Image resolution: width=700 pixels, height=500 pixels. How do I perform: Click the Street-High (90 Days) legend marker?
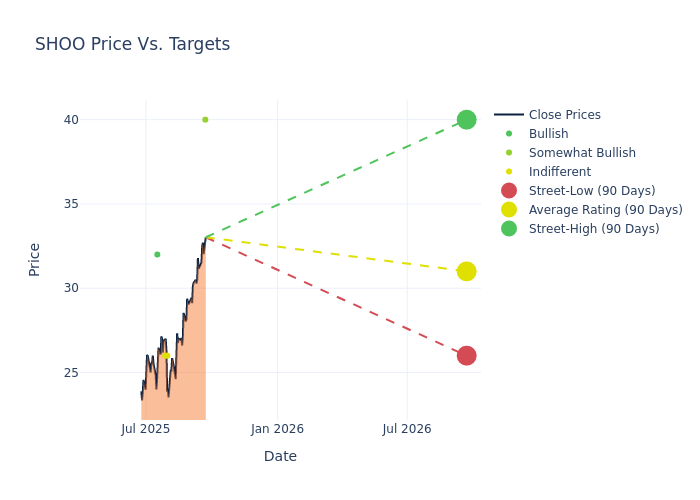509,229
